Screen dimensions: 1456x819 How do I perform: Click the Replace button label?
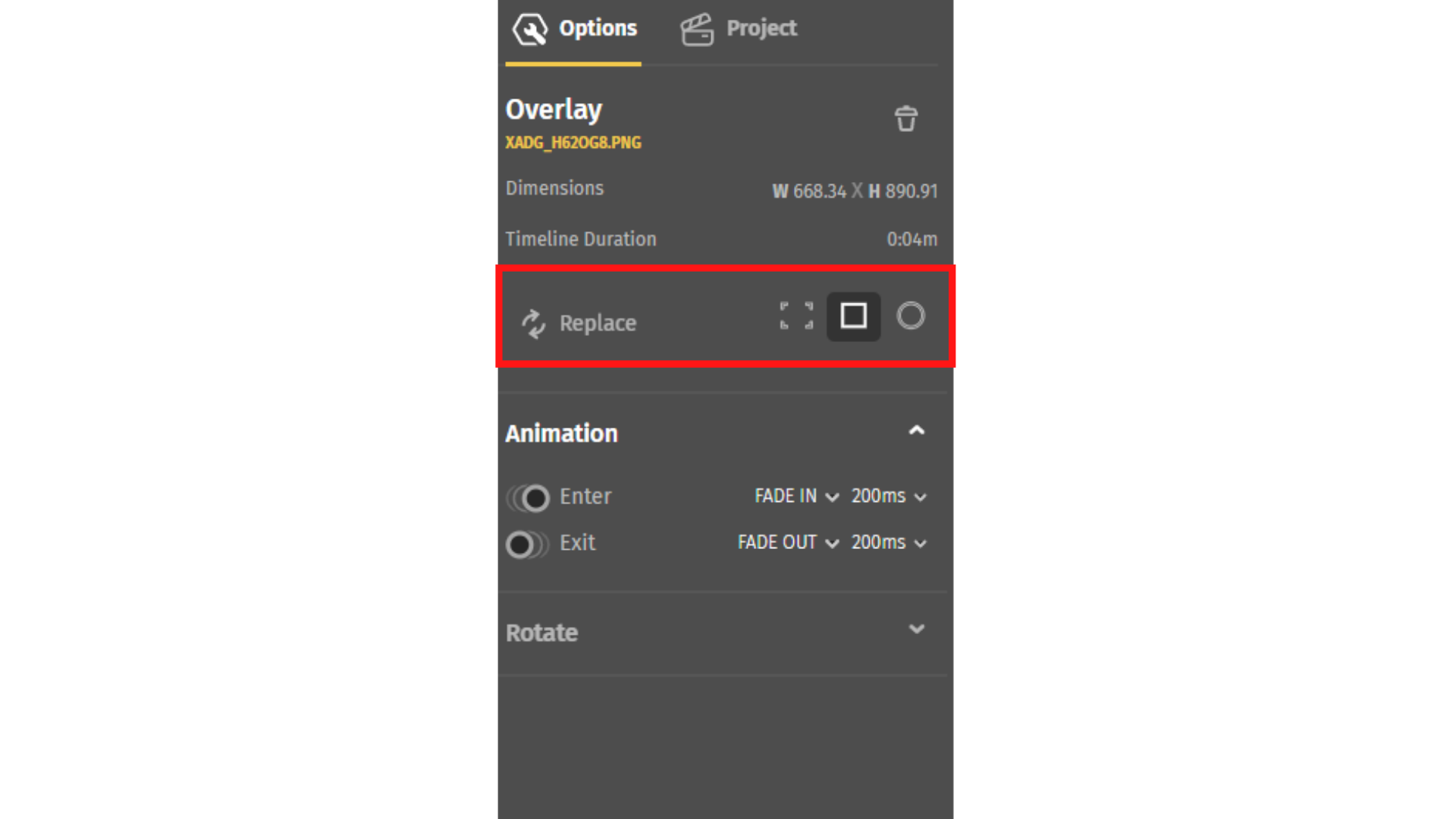point(598,323)
